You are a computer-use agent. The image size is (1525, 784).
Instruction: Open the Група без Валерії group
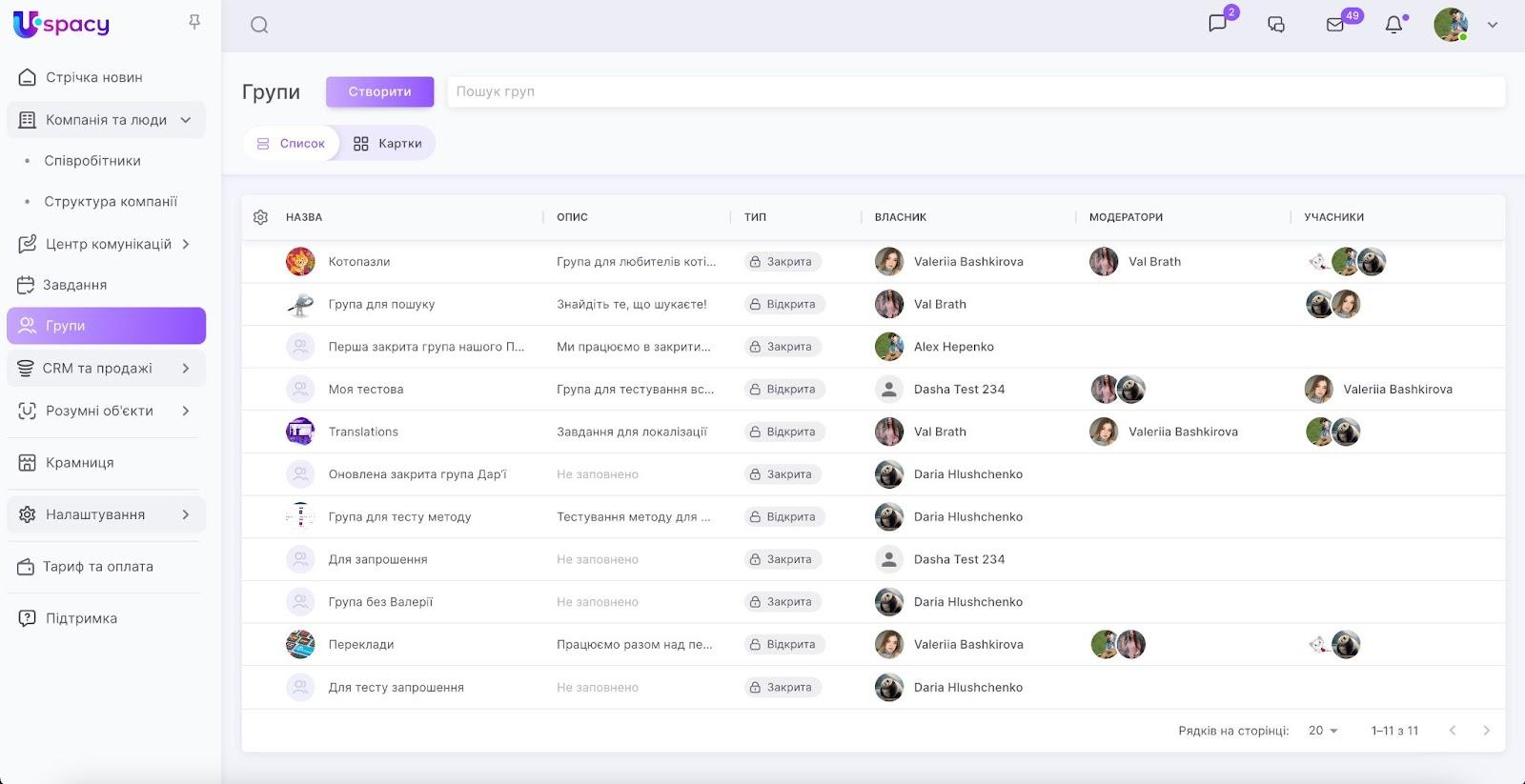380,602
